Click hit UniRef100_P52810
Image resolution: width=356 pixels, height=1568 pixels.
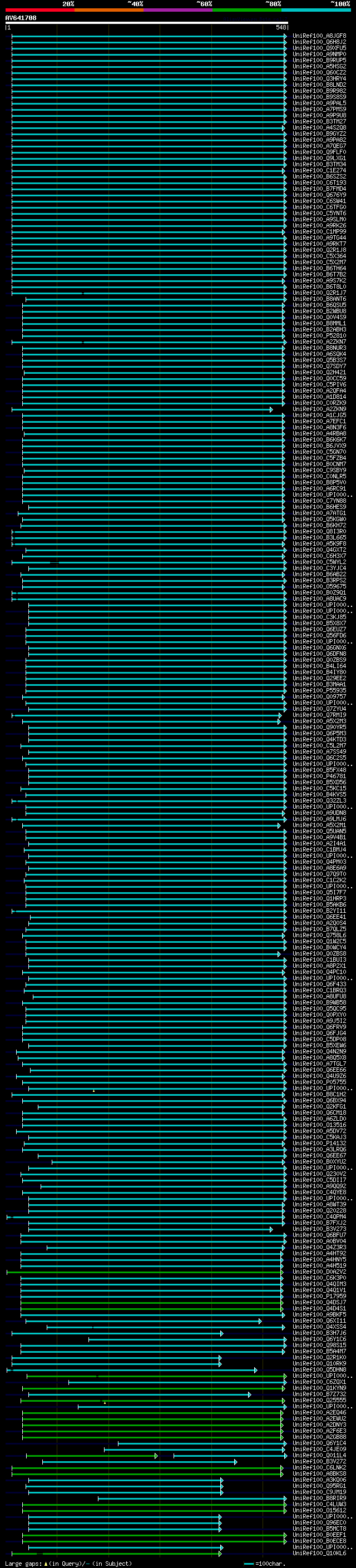point(319,335)
